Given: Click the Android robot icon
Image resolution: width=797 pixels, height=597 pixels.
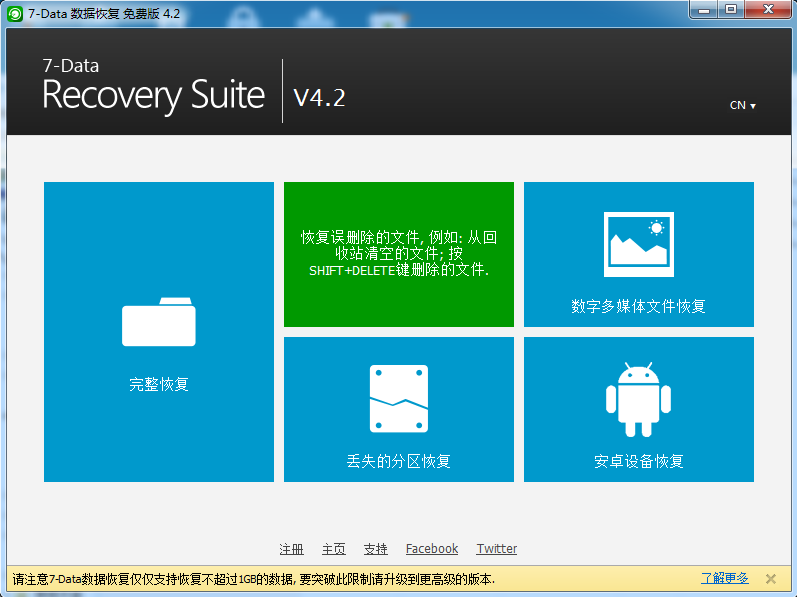Looking at the screenshot, I should (x=638, y=399).
